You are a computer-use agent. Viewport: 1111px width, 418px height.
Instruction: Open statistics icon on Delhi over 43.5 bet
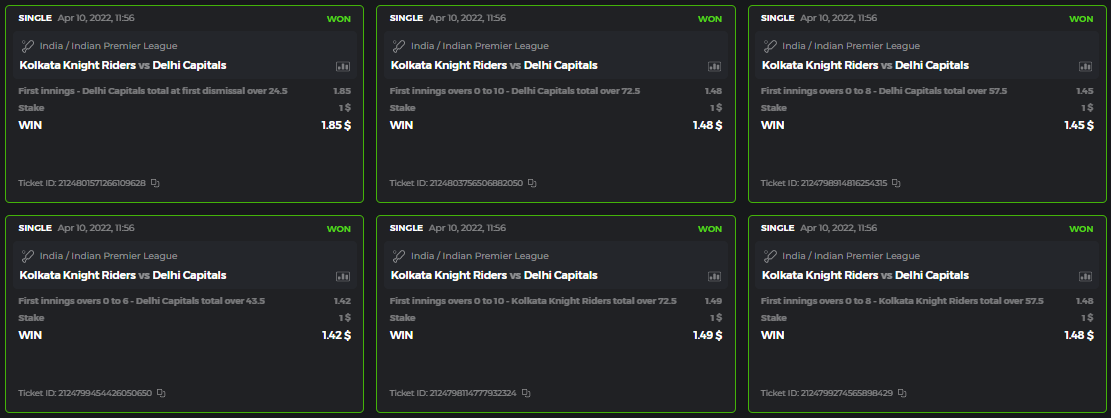click(x=343, y=276)
